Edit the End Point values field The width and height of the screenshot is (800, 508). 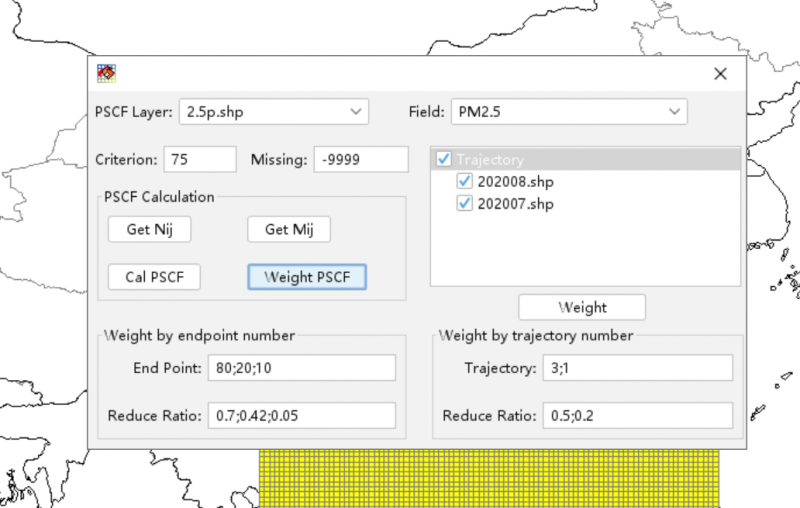pyautogui.click(x=302, y=368)
